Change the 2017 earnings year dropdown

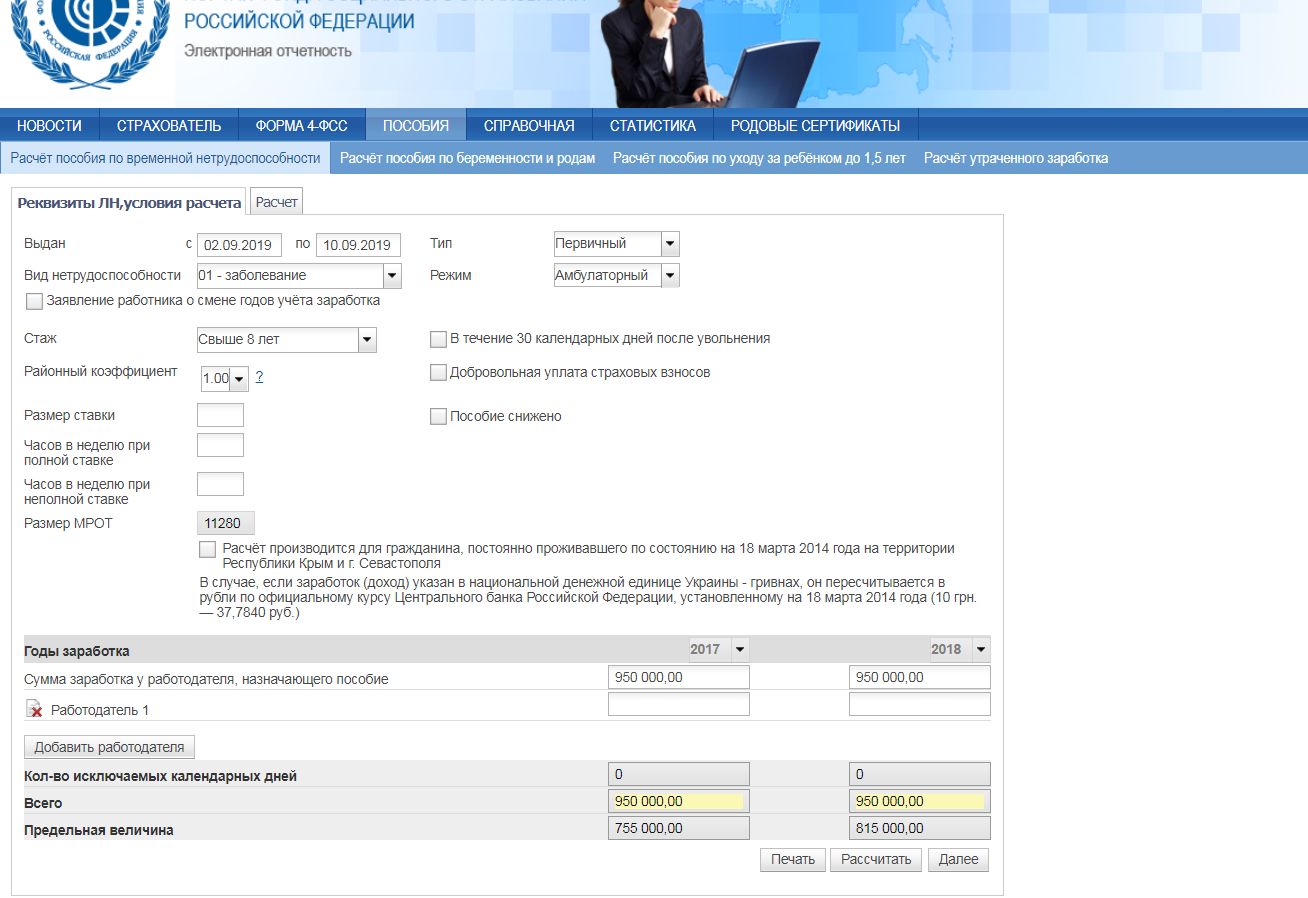(739, 650)
